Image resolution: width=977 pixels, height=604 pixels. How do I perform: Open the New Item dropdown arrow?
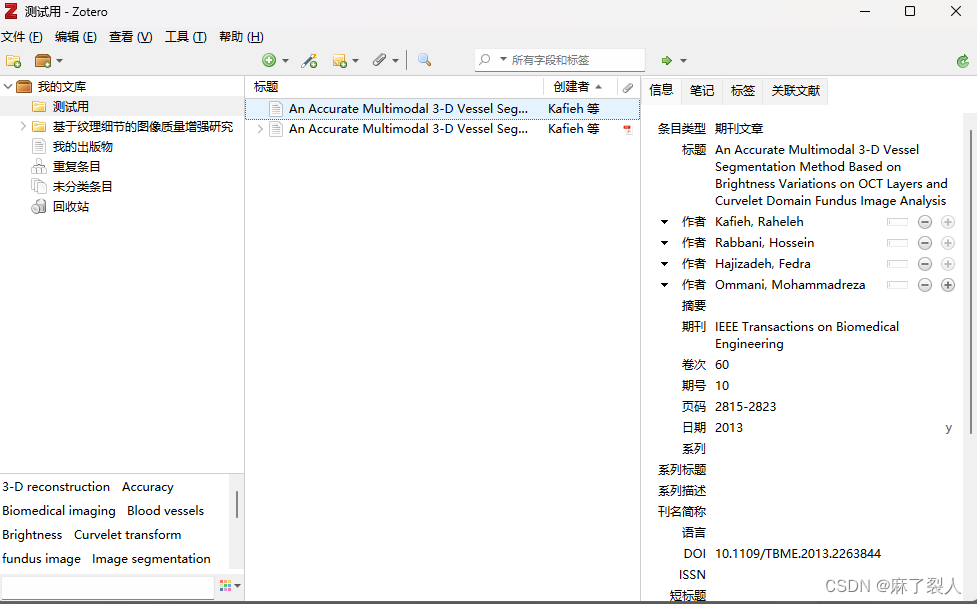tap(285, 60)
